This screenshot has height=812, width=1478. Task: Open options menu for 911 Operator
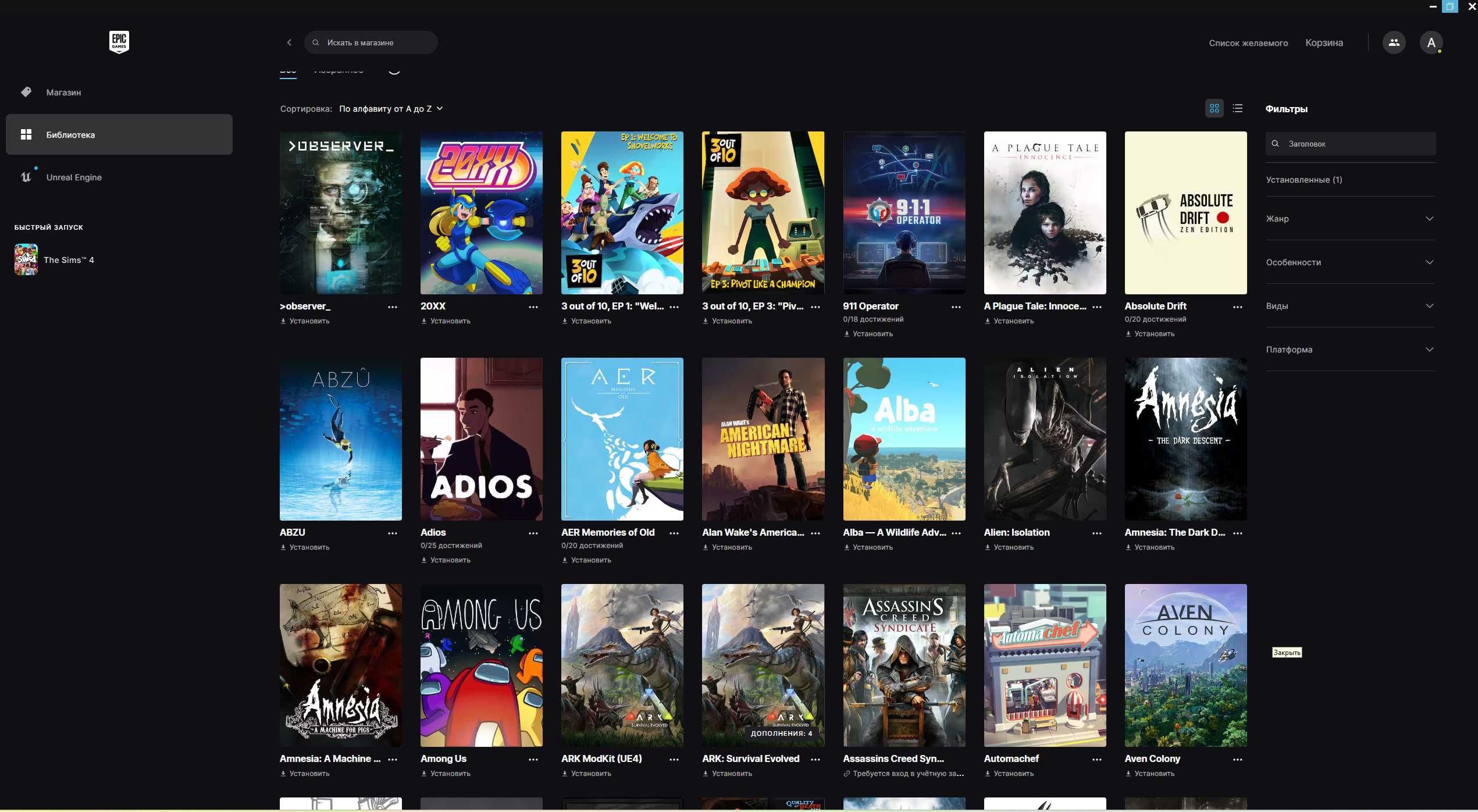click(956, 307)
